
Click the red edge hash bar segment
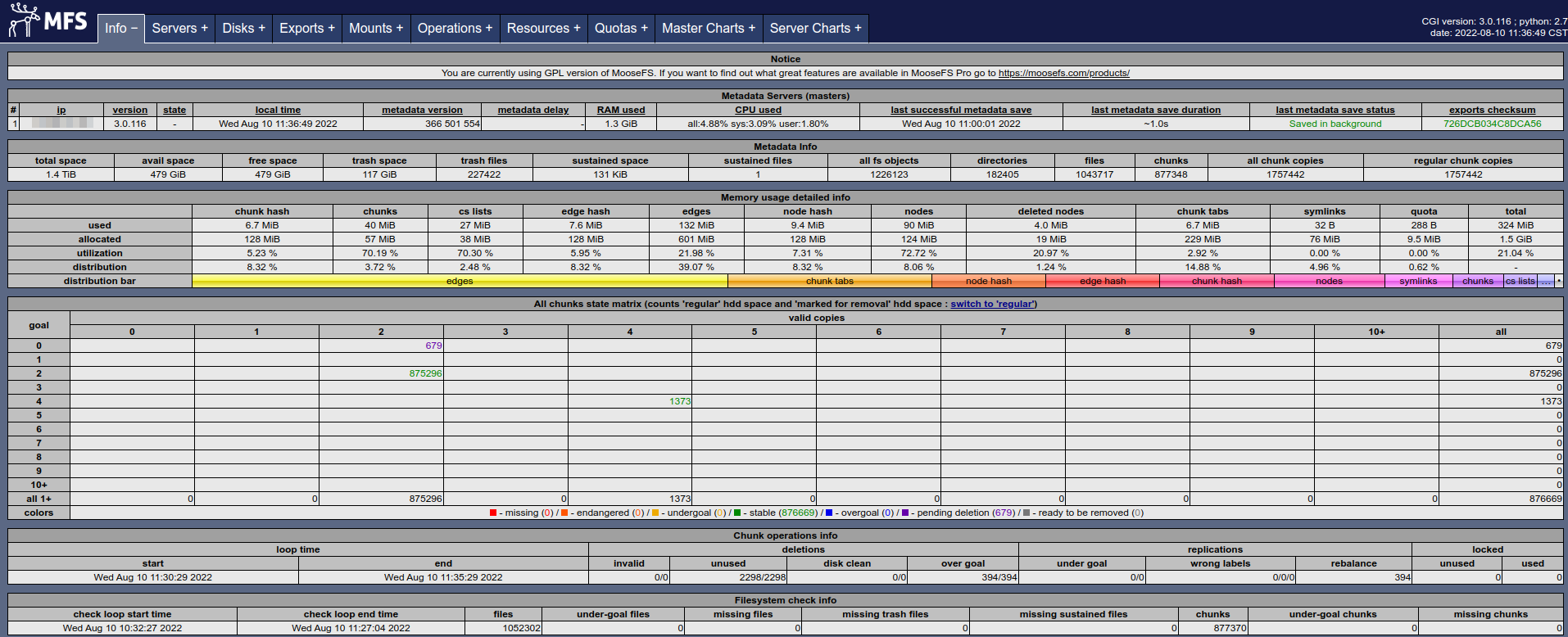pyautogui.click(x=1103, y=281)
